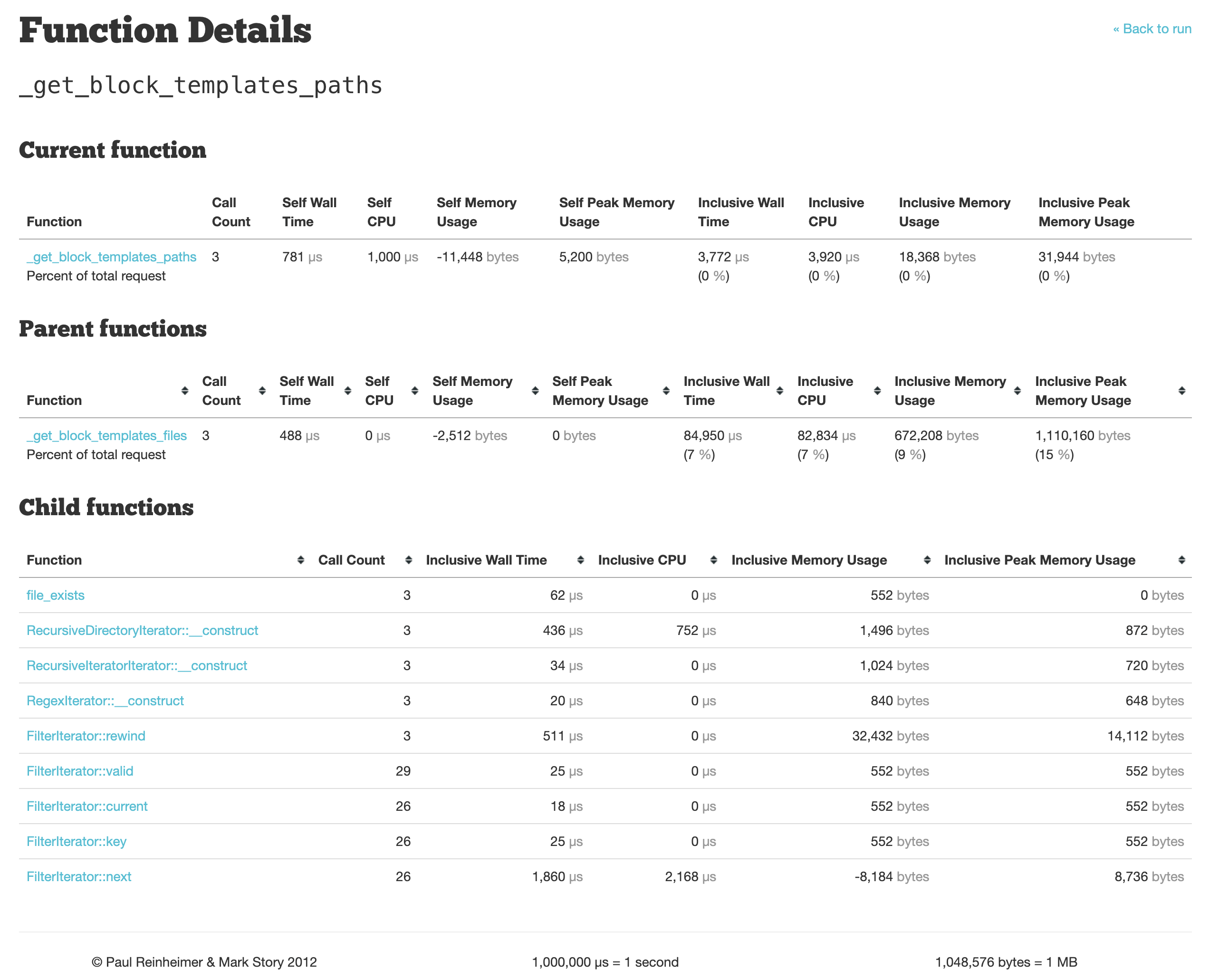Image resolution: width=1209 pixels, height=980 pixels.
Task: Sort child functions by Inclusive Wall Time
Action: pos(486,560)
